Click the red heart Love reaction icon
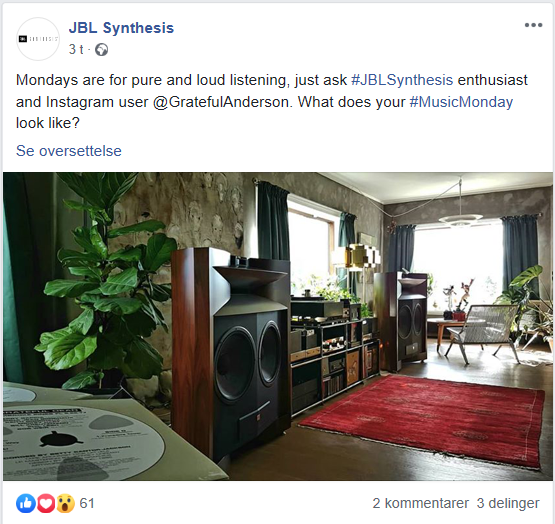 click(x=45, y=503)
